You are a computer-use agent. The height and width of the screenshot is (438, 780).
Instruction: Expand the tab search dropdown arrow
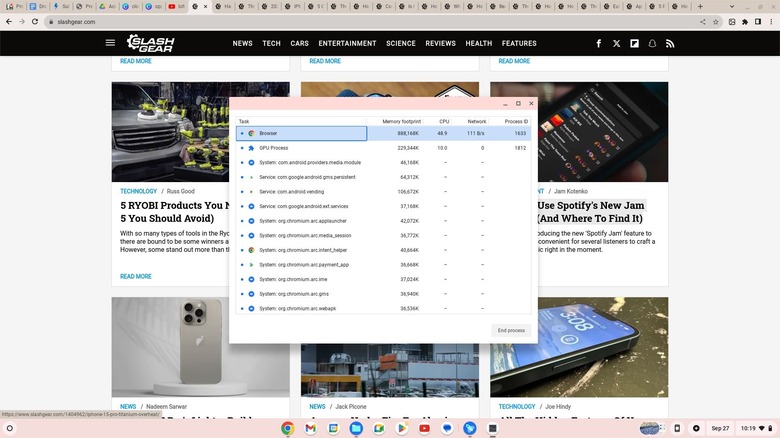731,6
